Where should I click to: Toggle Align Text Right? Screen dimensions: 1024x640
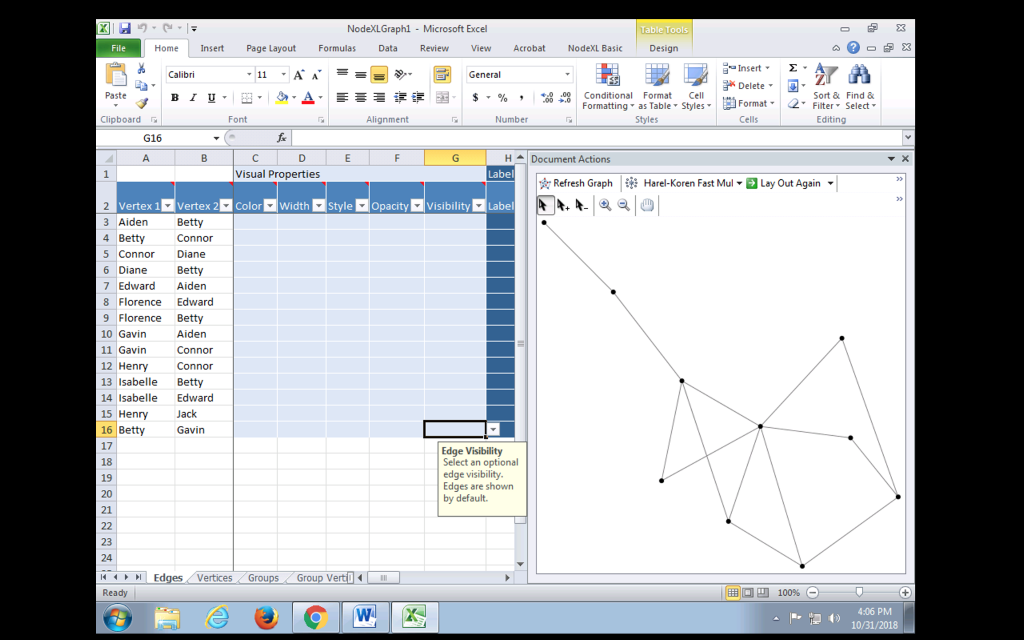379,97
